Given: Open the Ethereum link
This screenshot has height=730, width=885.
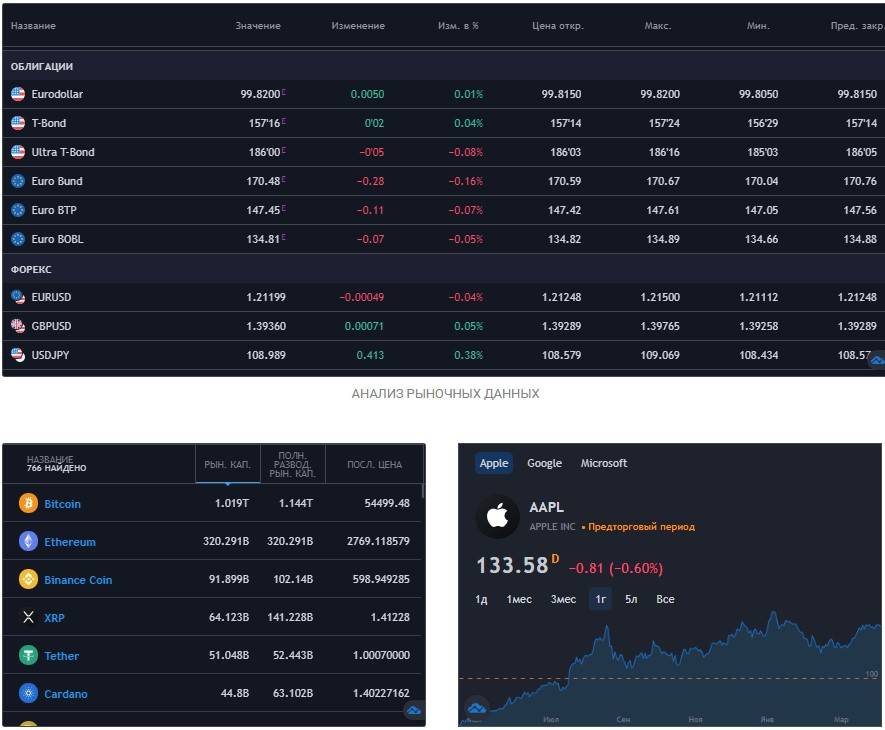Looking at the screenshot, I should [70, 542].
